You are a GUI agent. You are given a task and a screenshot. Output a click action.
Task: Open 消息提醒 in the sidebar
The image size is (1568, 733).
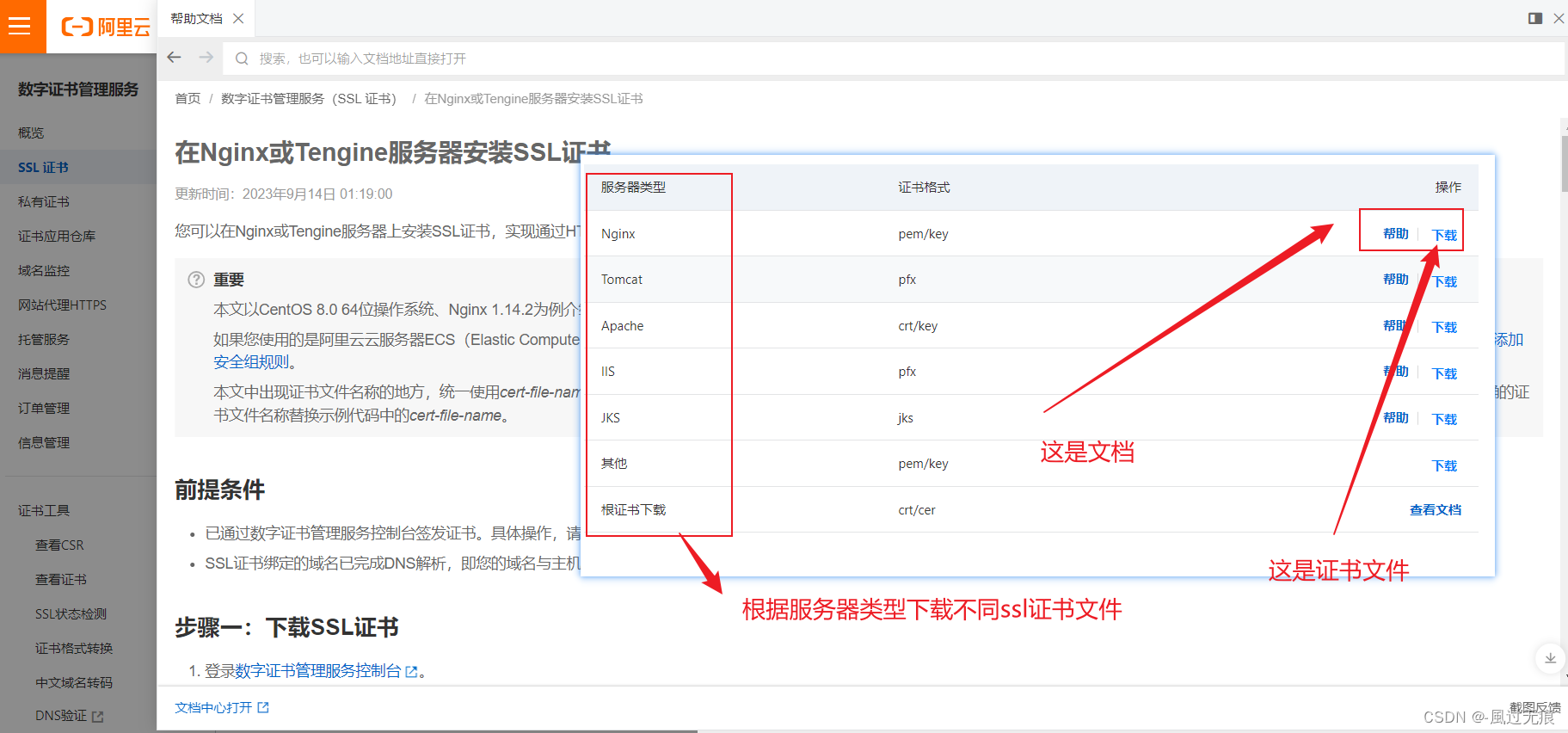44,373
